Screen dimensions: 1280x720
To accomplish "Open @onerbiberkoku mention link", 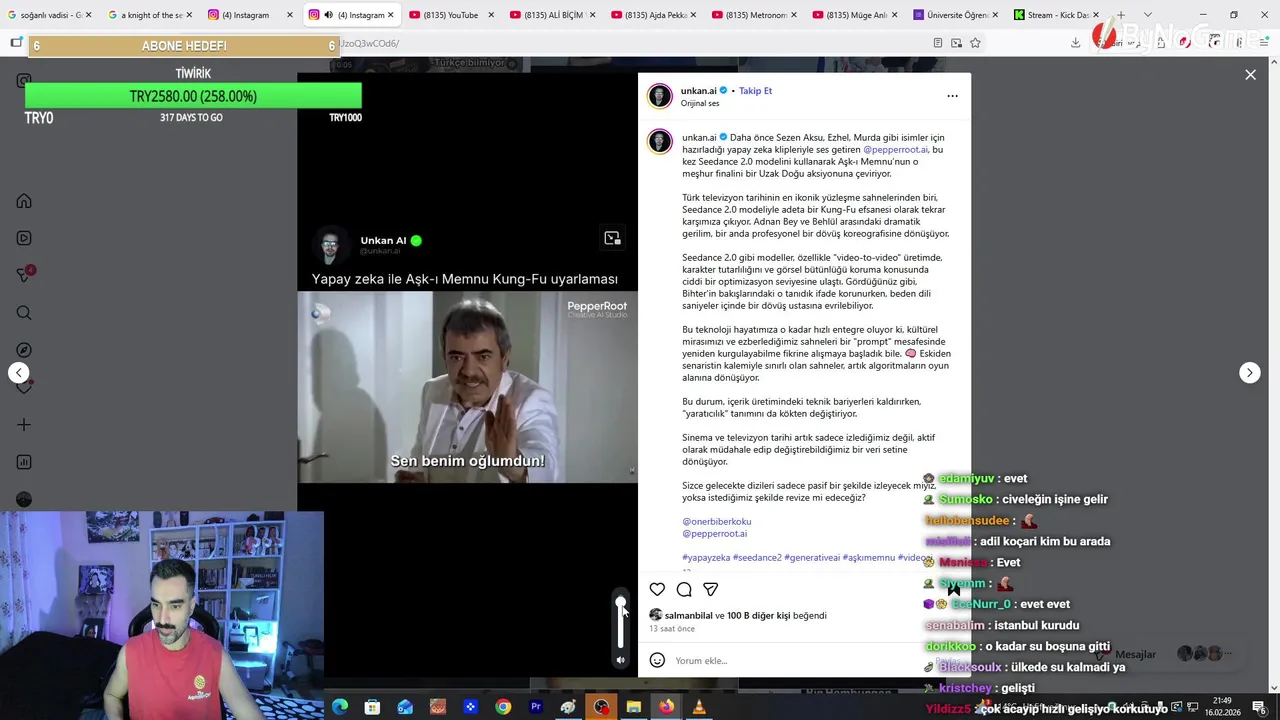I will (x=716, y=522).
